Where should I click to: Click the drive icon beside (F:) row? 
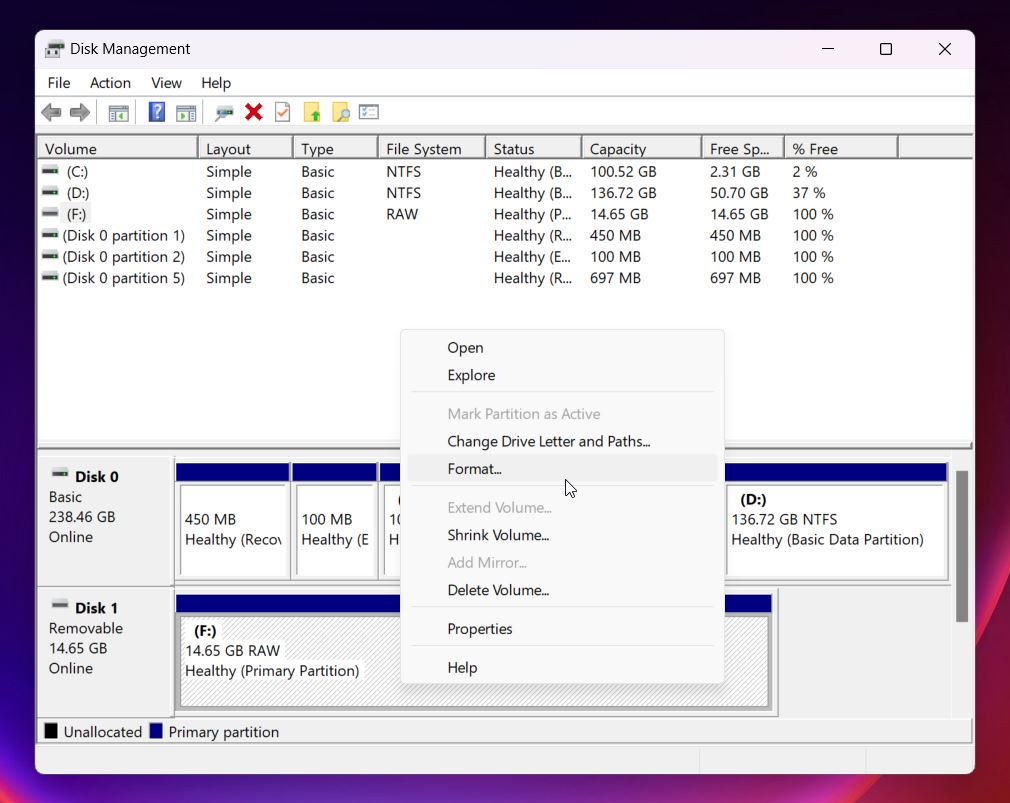[x=50, y=213]
